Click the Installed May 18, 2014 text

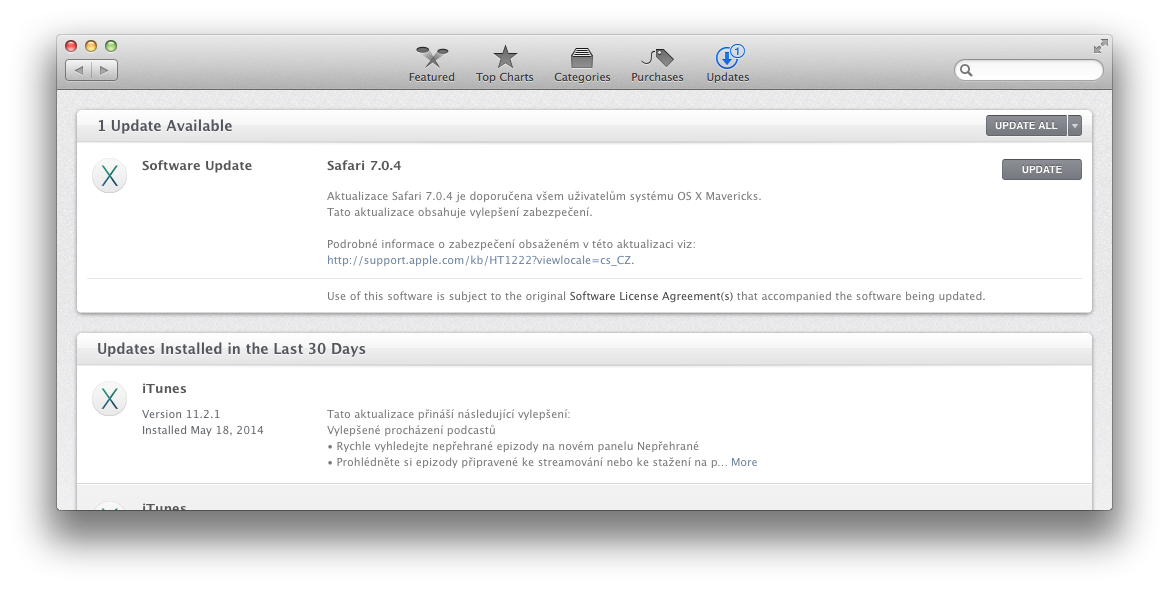point(203,430)
